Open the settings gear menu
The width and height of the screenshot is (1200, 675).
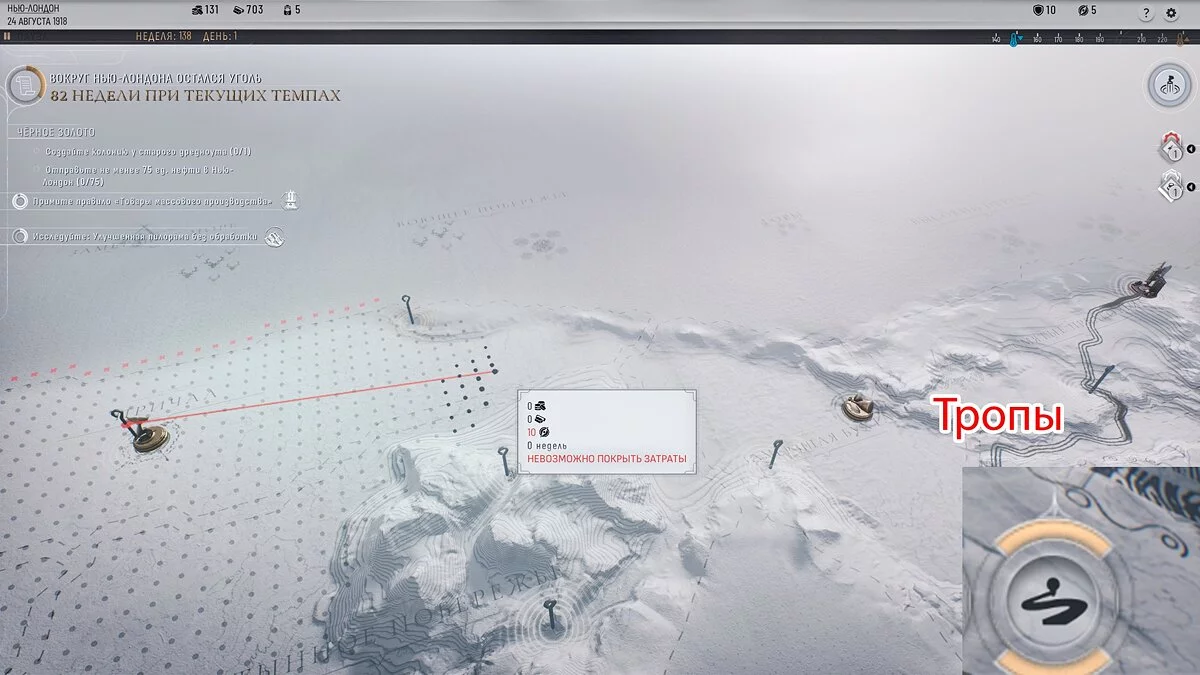click(x=1172, y=13)
